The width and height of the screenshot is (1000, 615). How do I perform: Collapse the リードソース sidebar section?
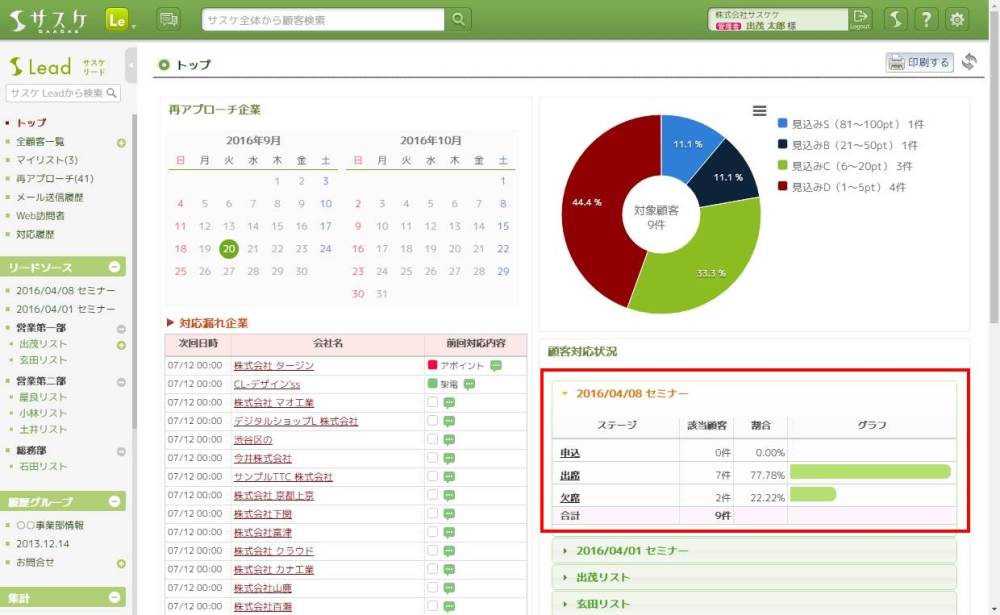pyautogui.click(x=115, y=267)
